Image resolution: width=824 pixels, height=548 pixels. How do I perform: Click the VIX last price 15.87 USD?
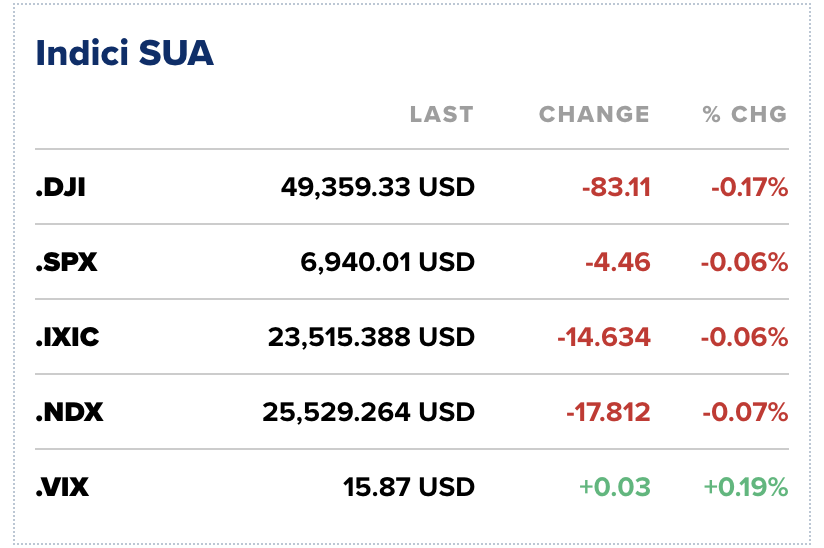(407, 487)
